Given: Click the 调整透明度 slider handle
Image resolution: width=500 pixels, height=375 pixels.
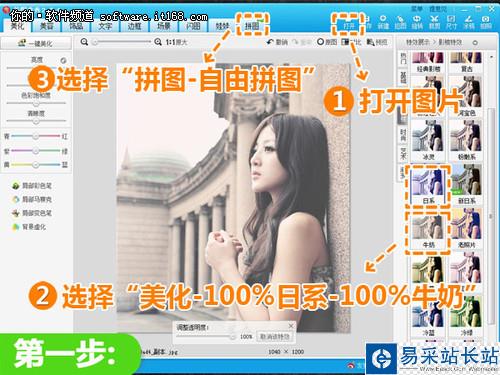Looking at the screenshot, I should [232, 337].
